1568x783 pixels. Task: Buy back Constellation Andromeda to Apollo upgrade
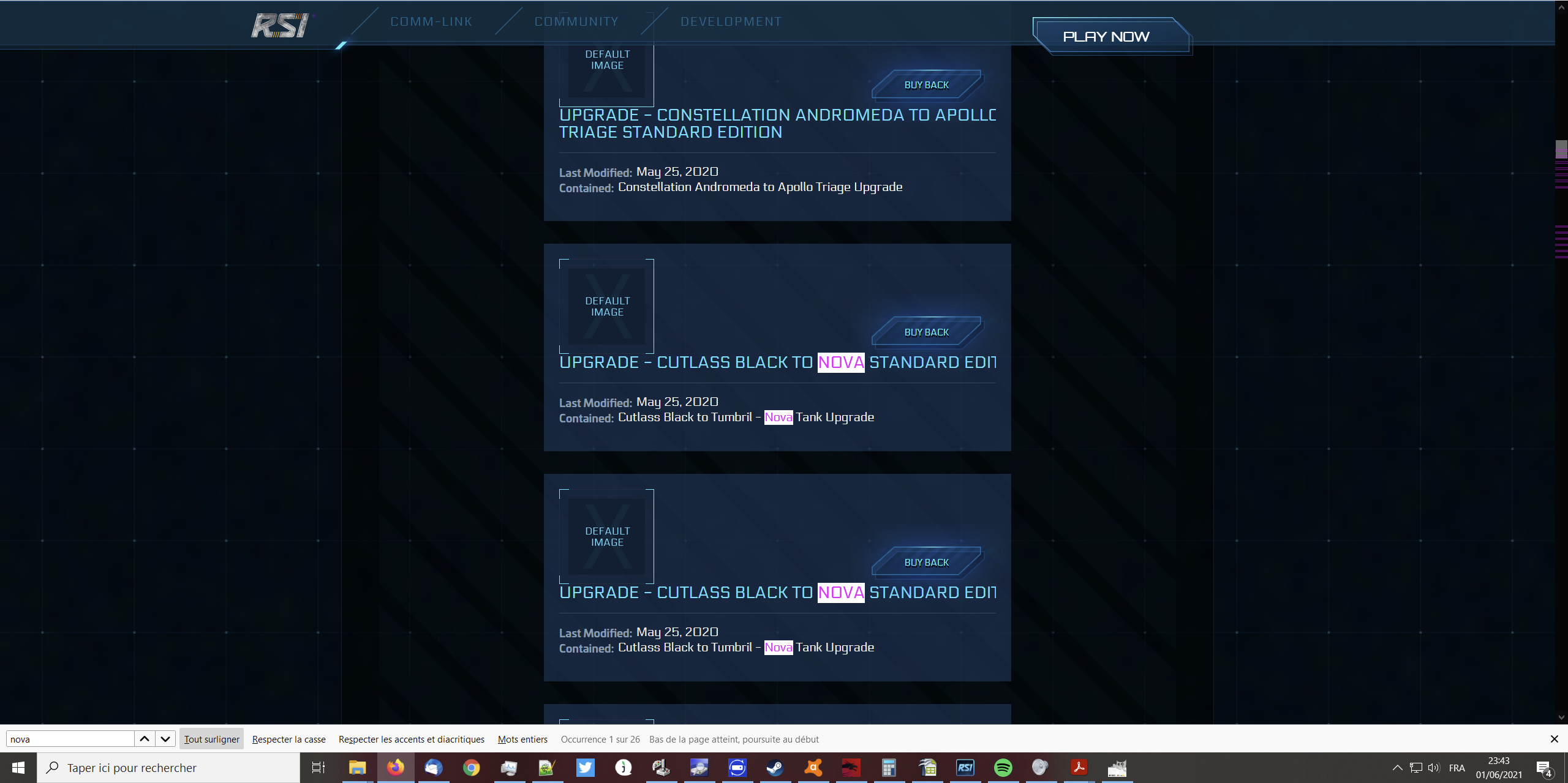click(926, 85)
